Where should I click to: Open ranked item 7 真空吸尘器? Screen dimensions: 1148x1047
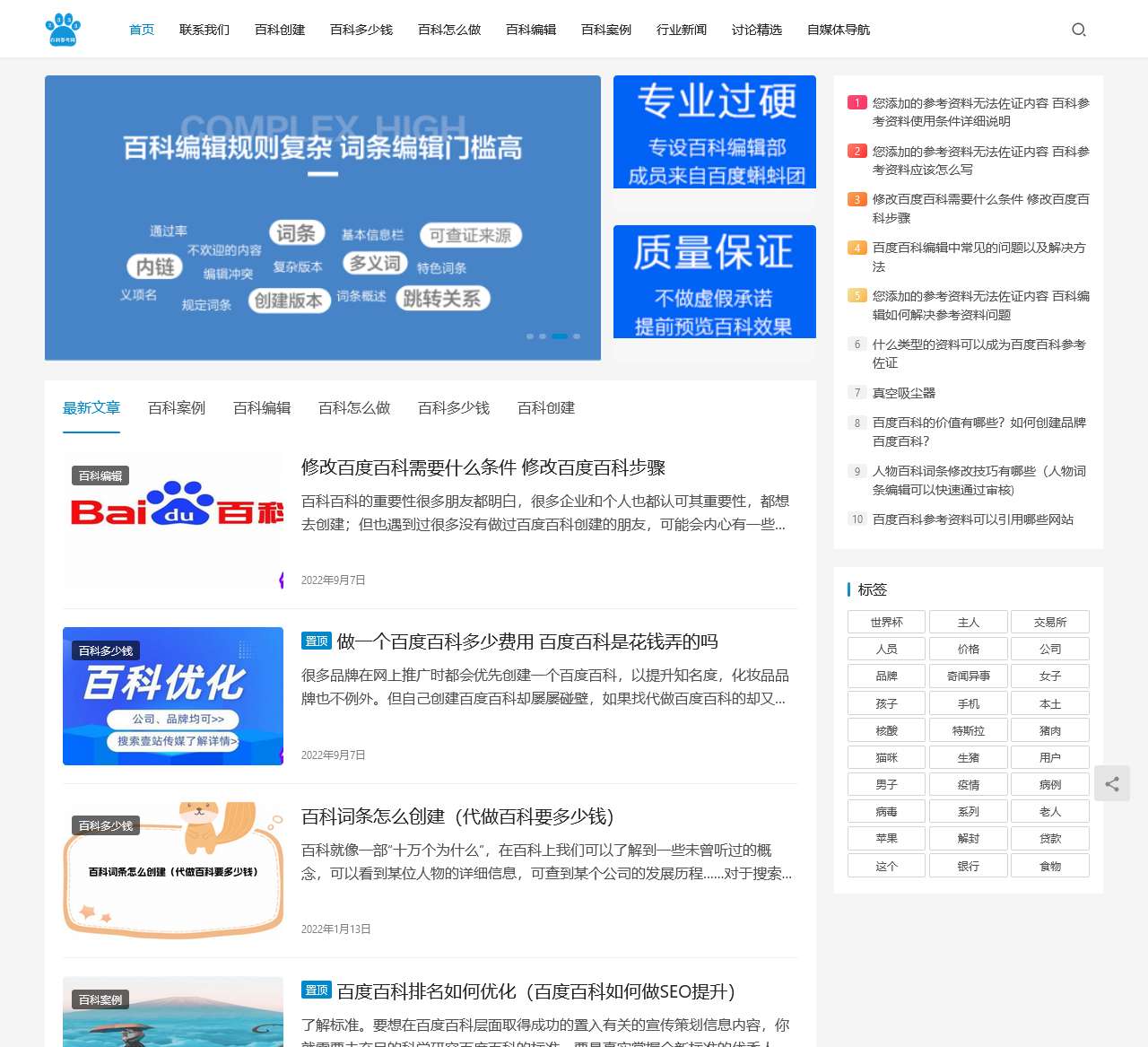[904, 393]
